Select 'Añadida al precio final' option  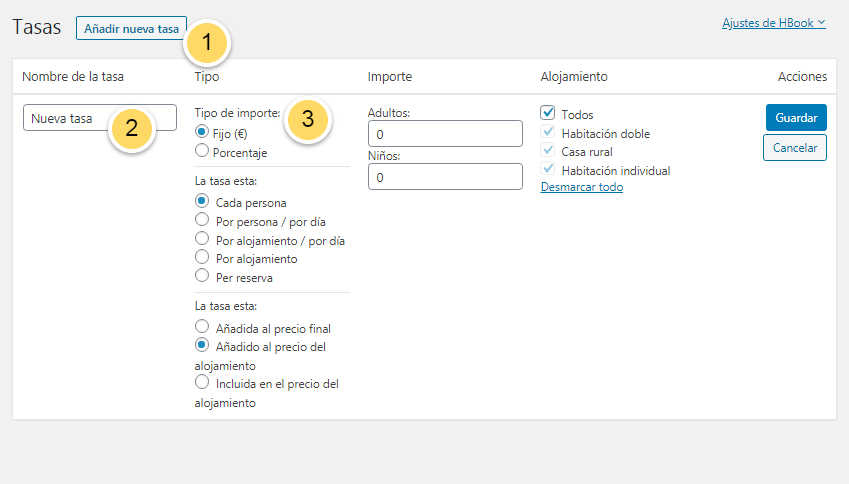pyautogui.click(x=203, y=327)
